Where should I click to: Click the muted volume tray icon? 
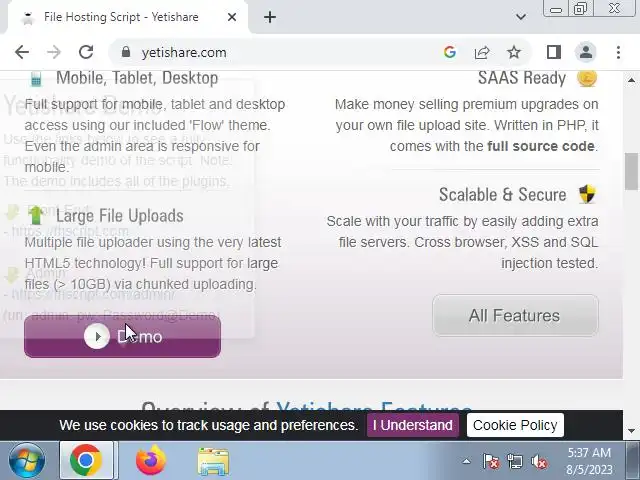(539, 462)
